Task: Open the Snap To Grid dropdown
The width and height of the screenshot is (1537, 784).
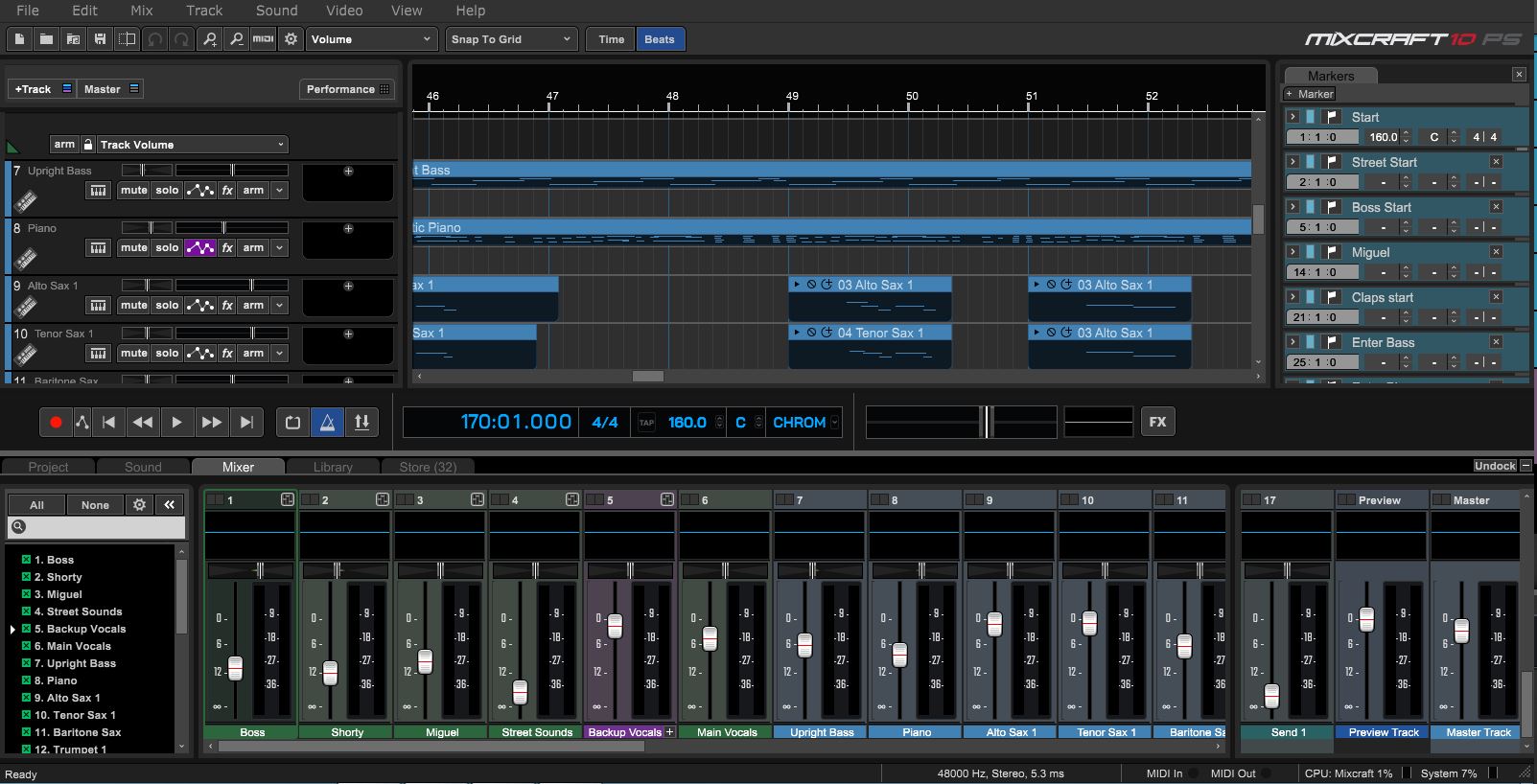Action: pyautogui.click(x=511, y=39)
